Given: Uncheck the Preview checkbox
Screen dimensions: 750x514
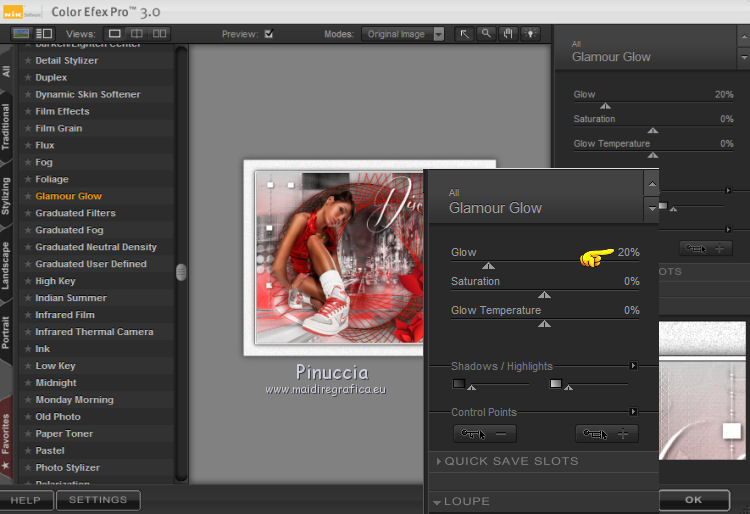Looking at the screenshot, I should pos(269,33).
